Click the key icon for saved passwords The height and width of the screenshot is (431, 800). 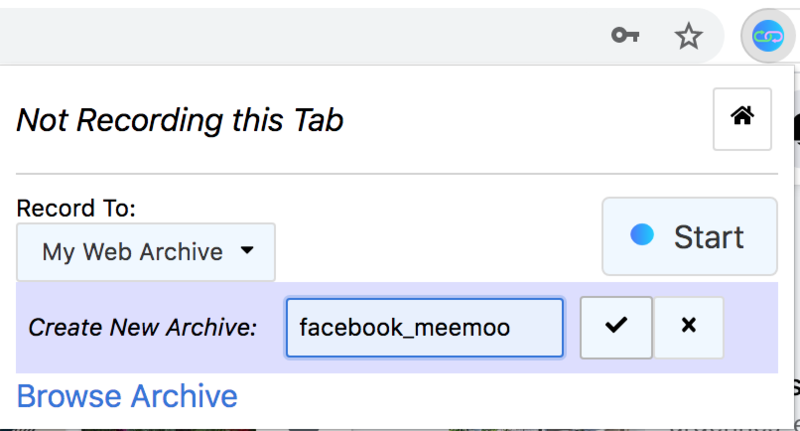pyautogui.click(x=626, y=36)
